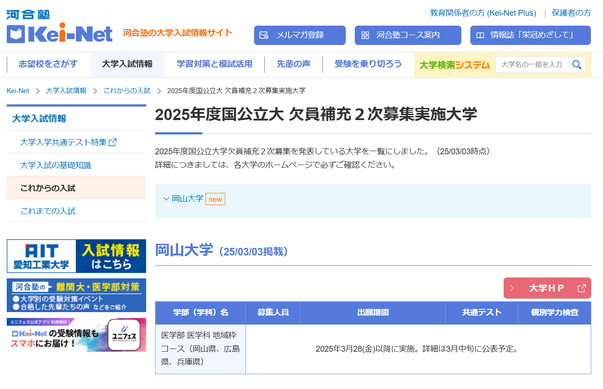Select 受験を乗り切ろう menu
The image size is (603, 389).
(368, 64)
